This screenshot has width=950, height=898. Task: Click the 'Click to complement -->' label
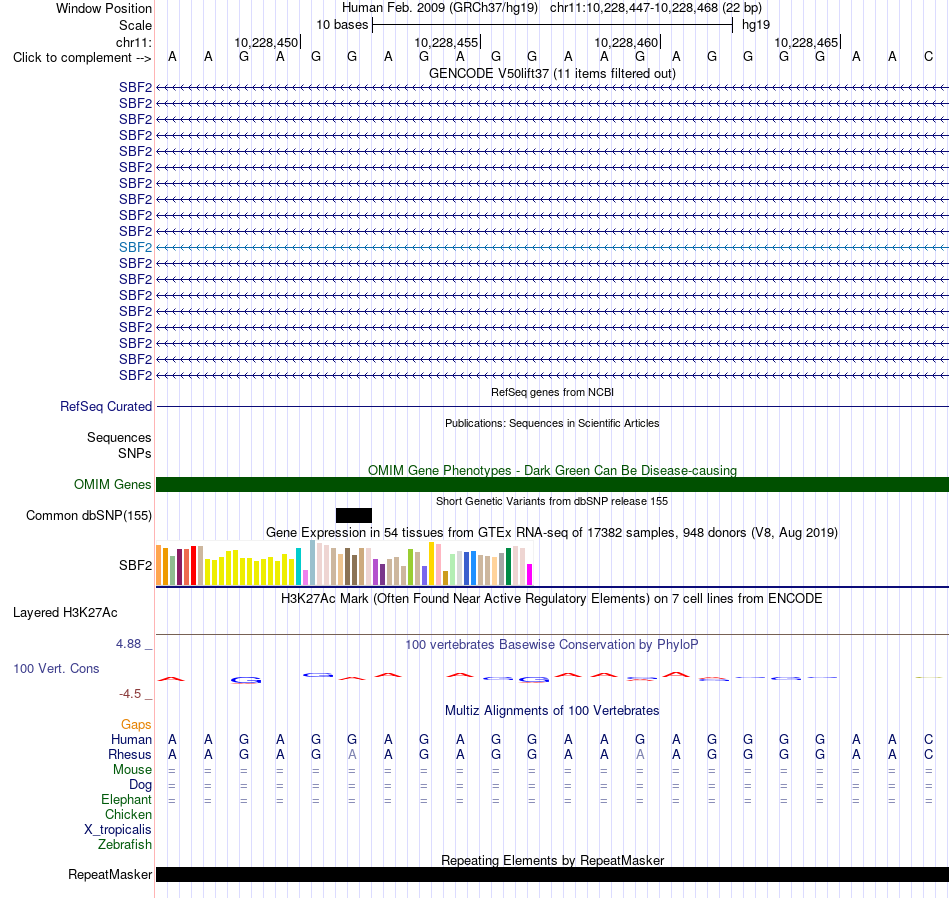pos(82,58)
